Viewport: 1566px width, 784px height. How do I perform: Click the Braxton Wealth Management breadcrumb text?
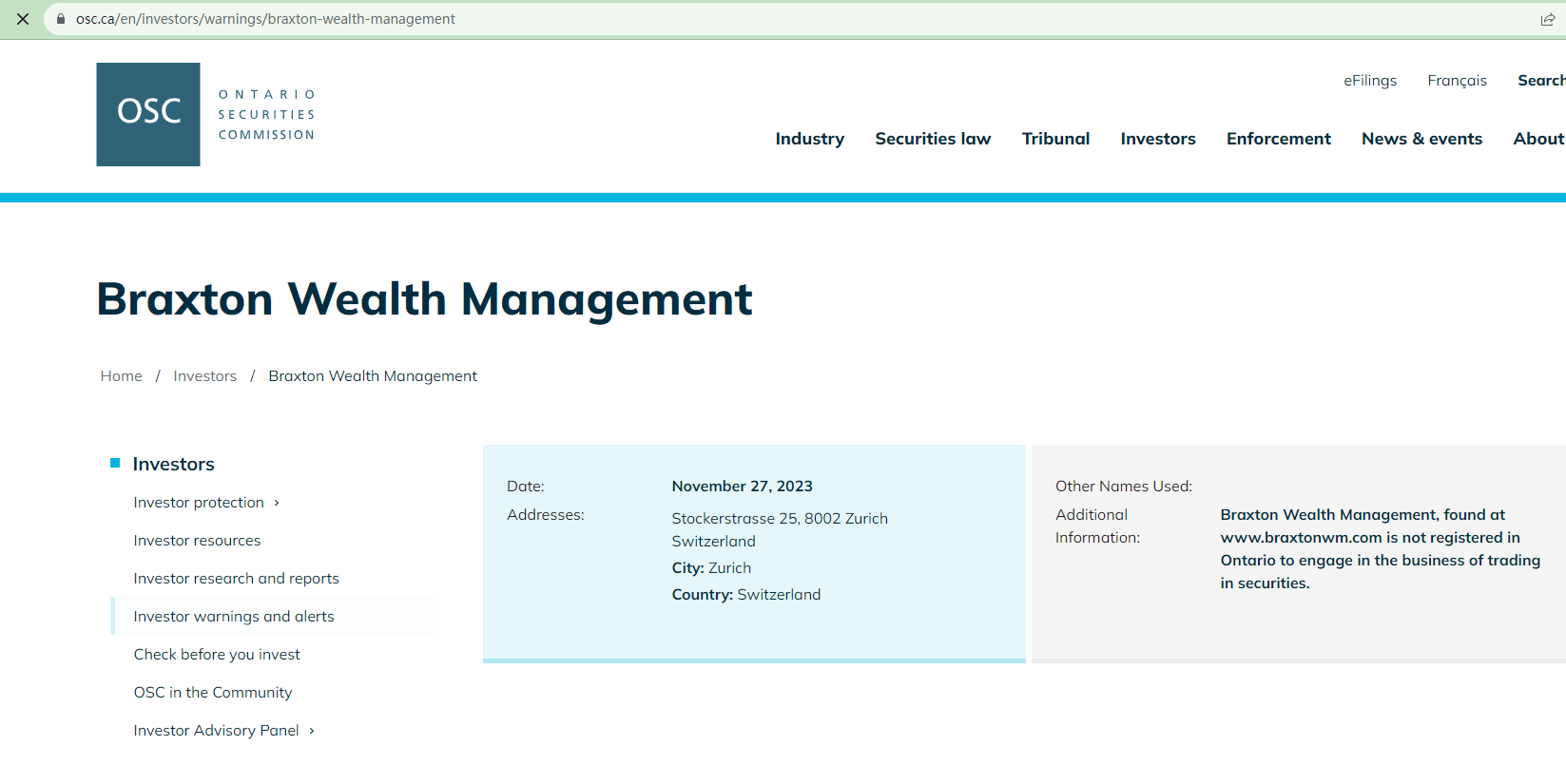click(373, 376)
